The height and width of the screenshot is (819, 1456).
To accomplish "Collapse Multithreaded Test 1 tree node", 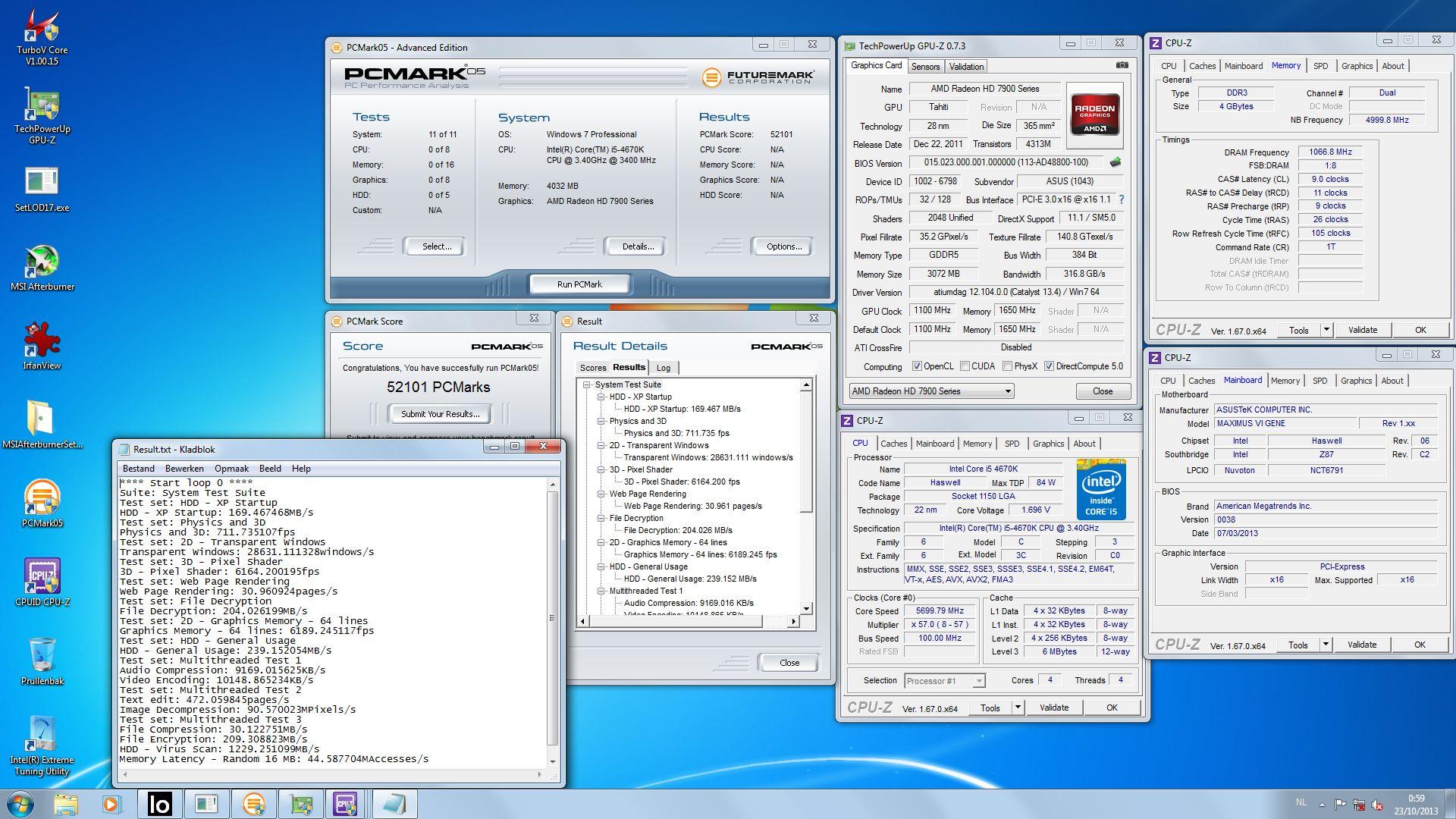I will coord(601,591).
